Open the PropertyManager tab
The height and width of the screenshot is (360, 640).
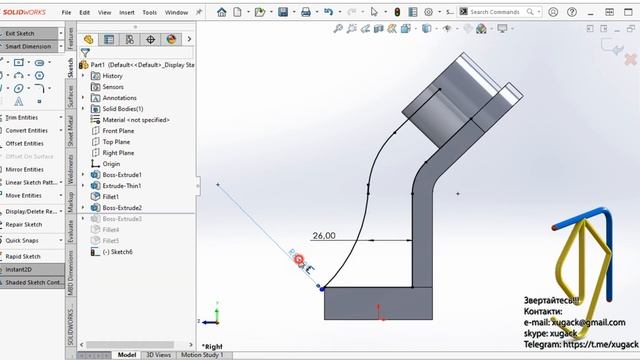click(x=109, y=39)
